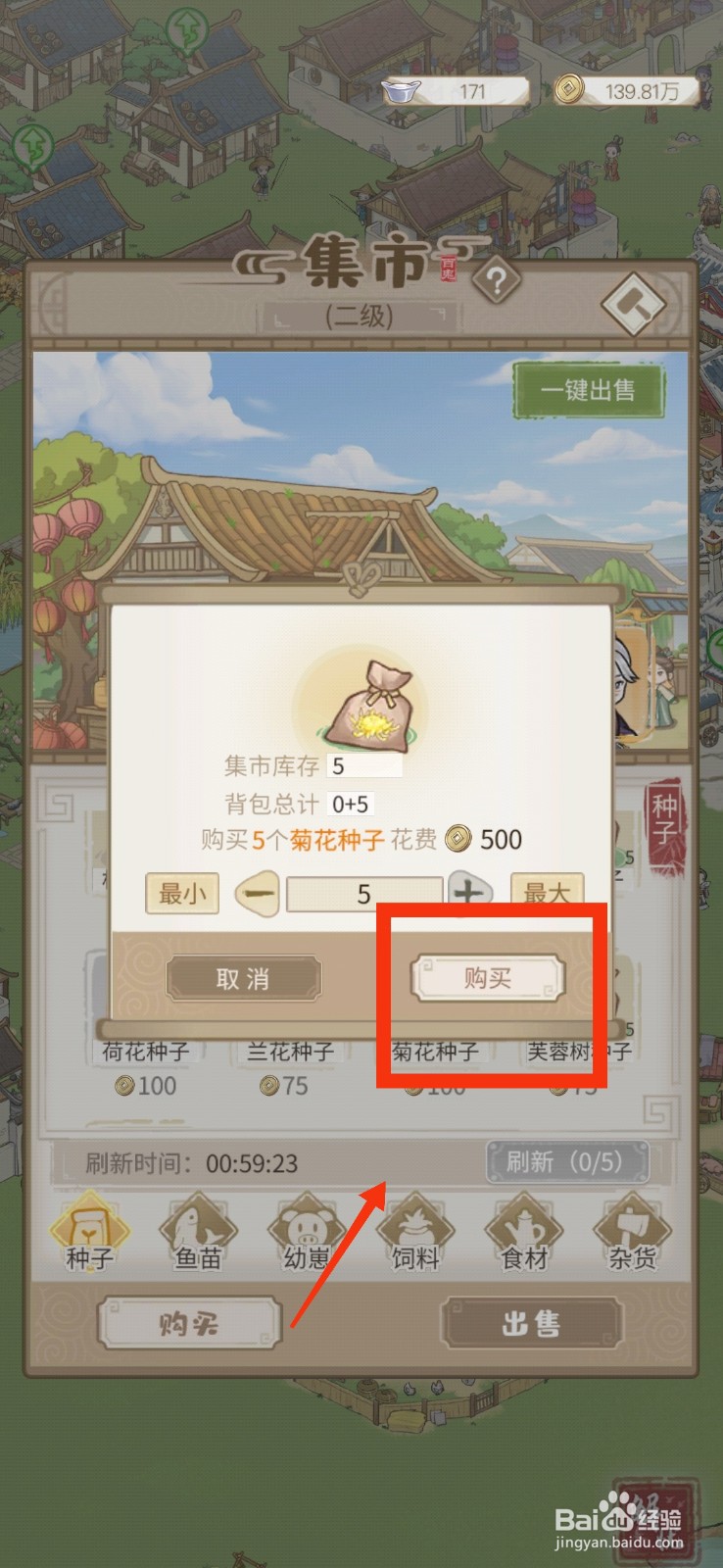Select the 幼崽 young animals category icon
This screenshot has height=1568, width=723.
pyautogui.click(x=307, y=1231)
